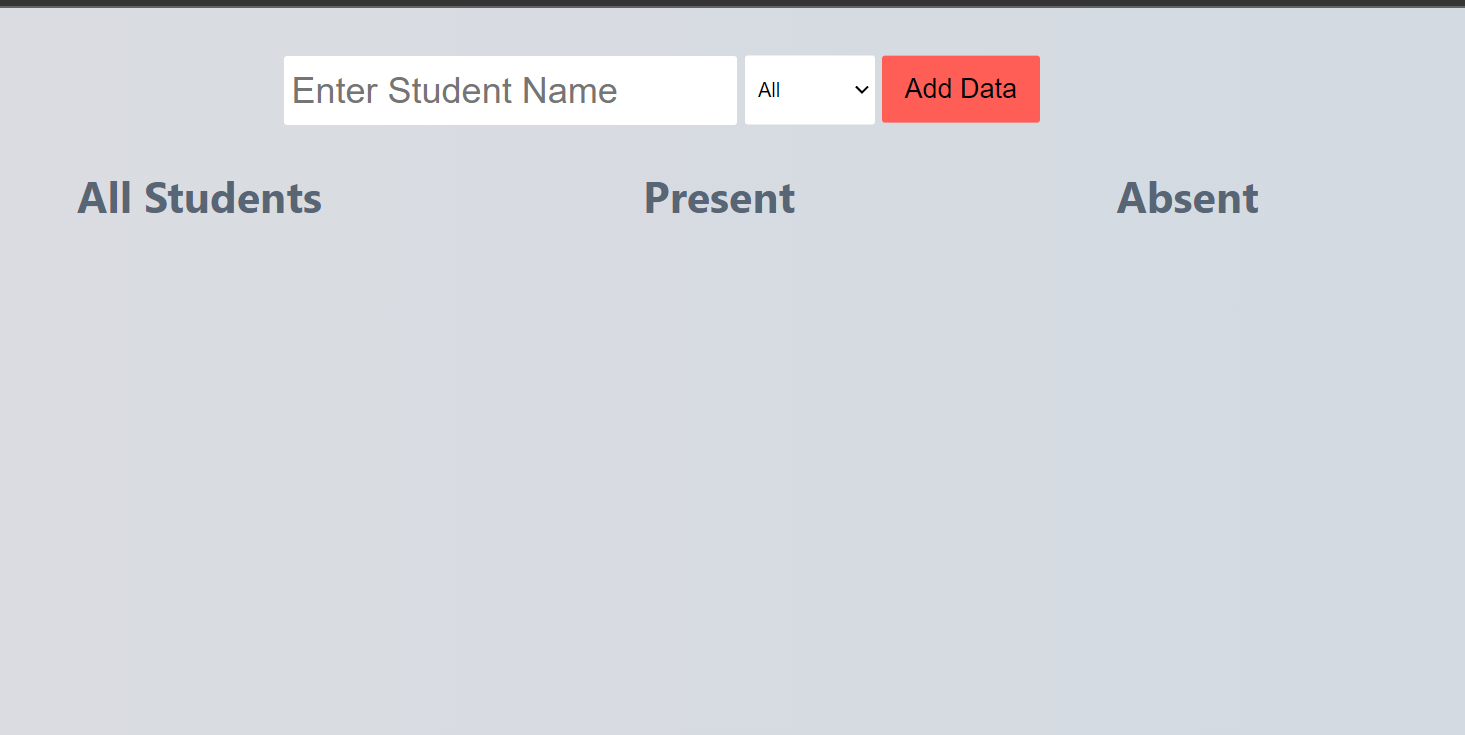The width and height of the screenshot is (1465, 735).
Task: Click the Absent column heading
Action: point(1187,198)
